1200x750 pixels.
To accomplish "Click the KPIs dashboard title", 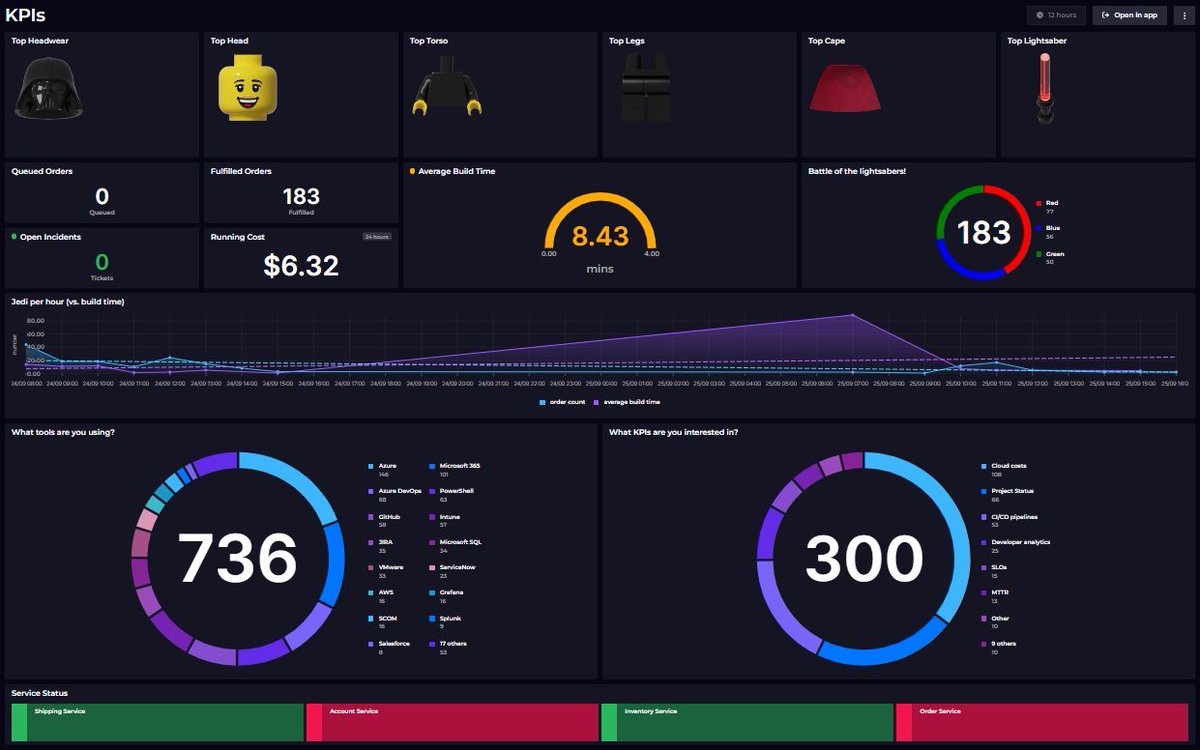I will pyautogui.click(x=25, y=15).
